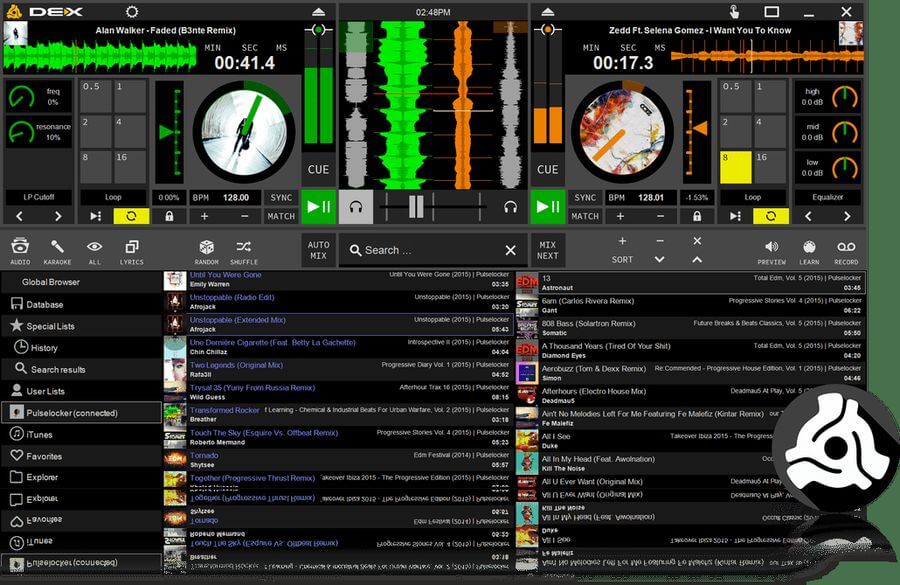Click the X icon above the sort up-chevron
Viewport: 900px width, 585px height.
click(x=697, y=241)
